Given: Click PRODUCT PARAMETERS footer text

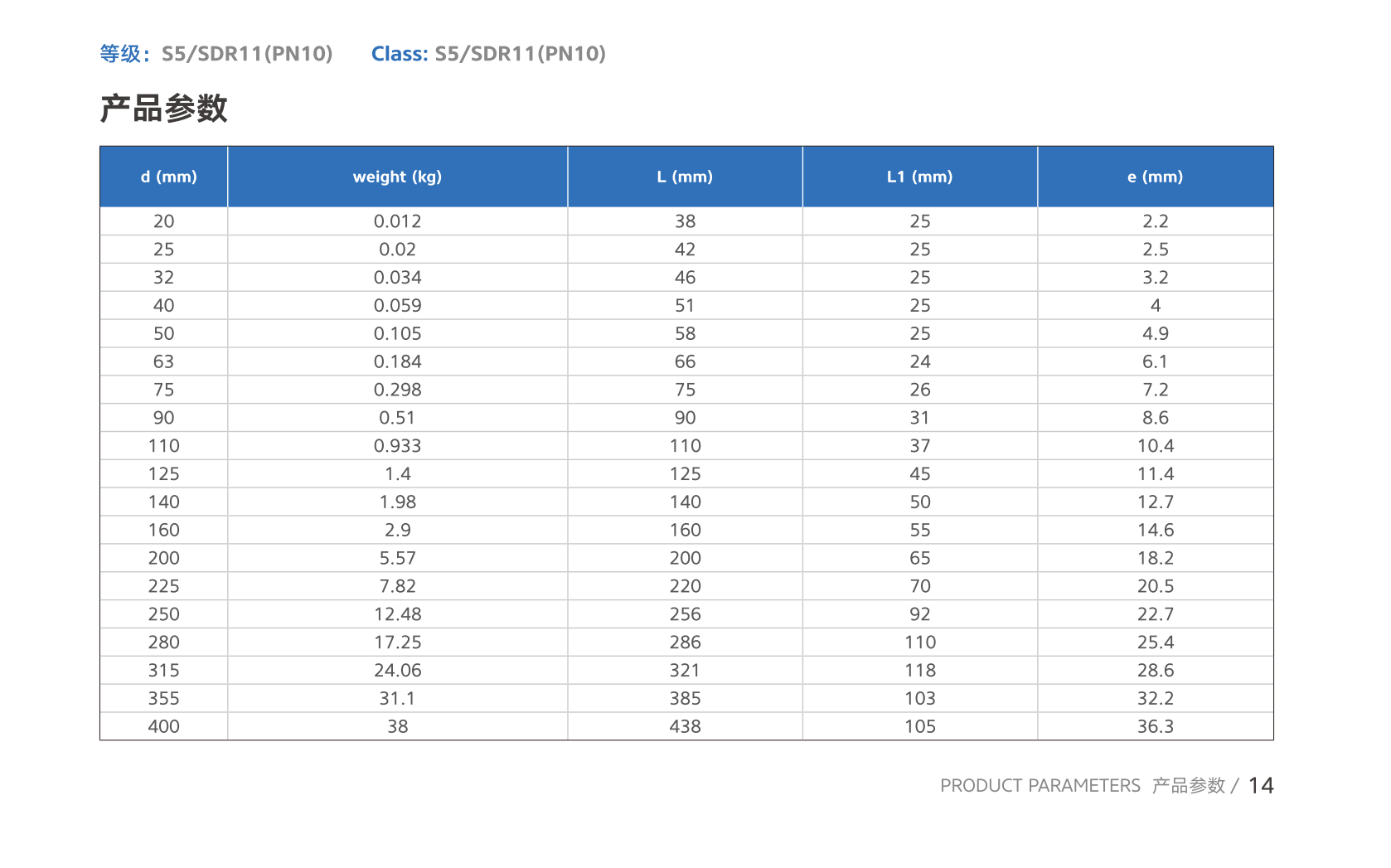Looking at the screenshot, I should point(1040,786).
